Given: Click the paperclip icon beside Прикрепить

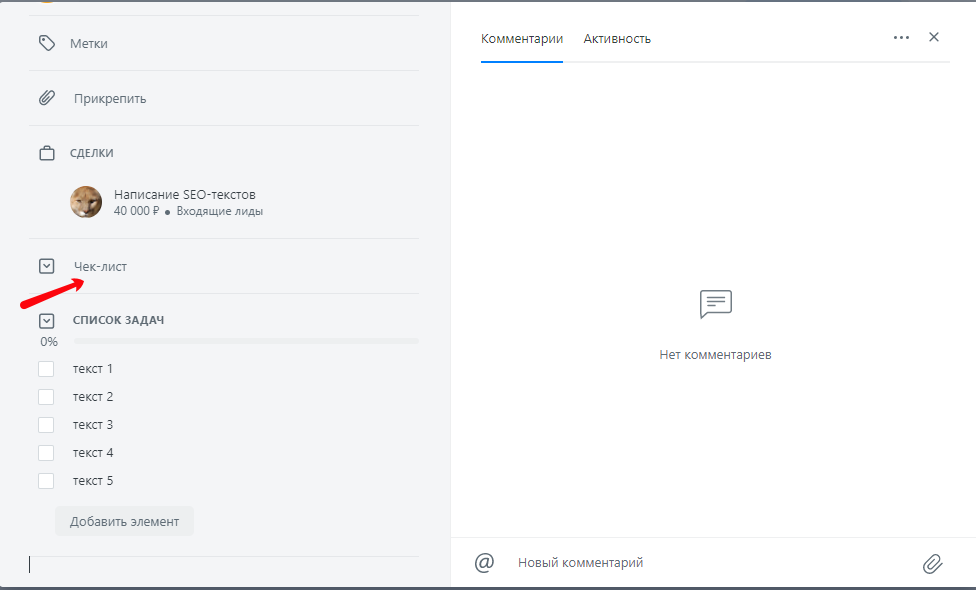Looking at the screenshot, I should (47, 98).
